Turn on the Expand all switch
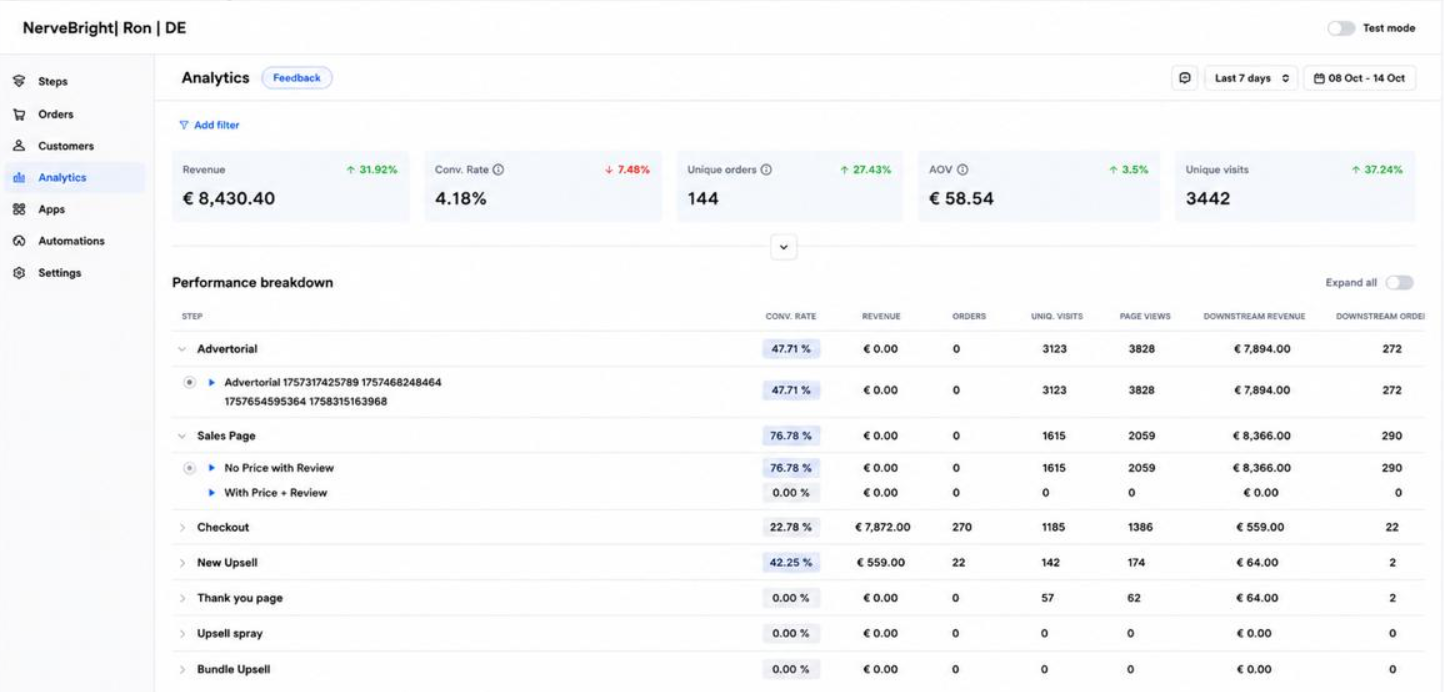The height and width of the screenshot is (692, 1444). [x=1399, y=283]
